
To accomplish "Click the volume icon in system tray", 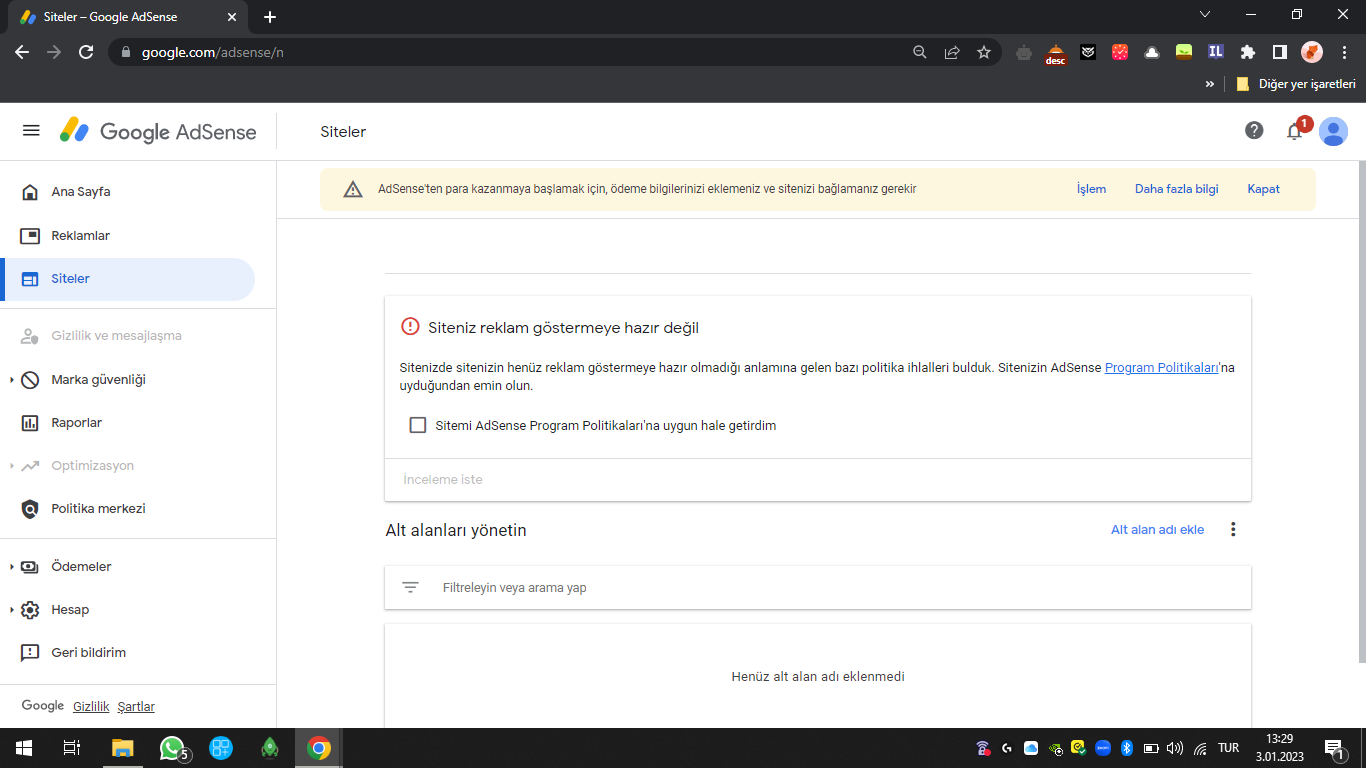I will [1175, 748].
